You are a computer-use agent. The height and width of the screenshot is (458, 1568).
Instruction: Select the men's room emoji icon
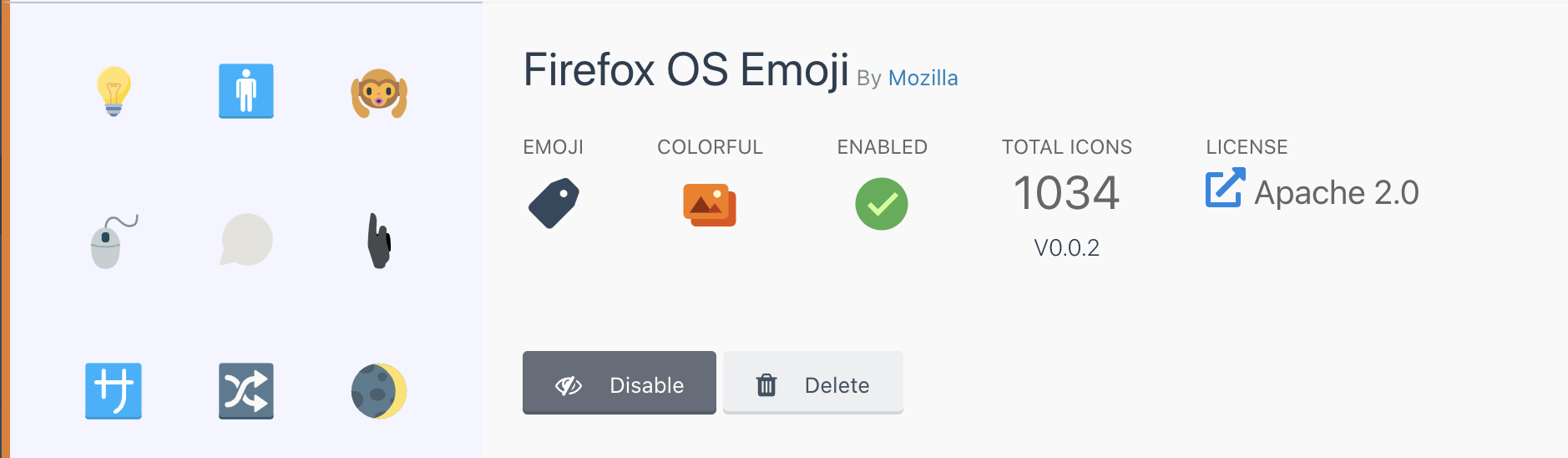tap(246, 91)
